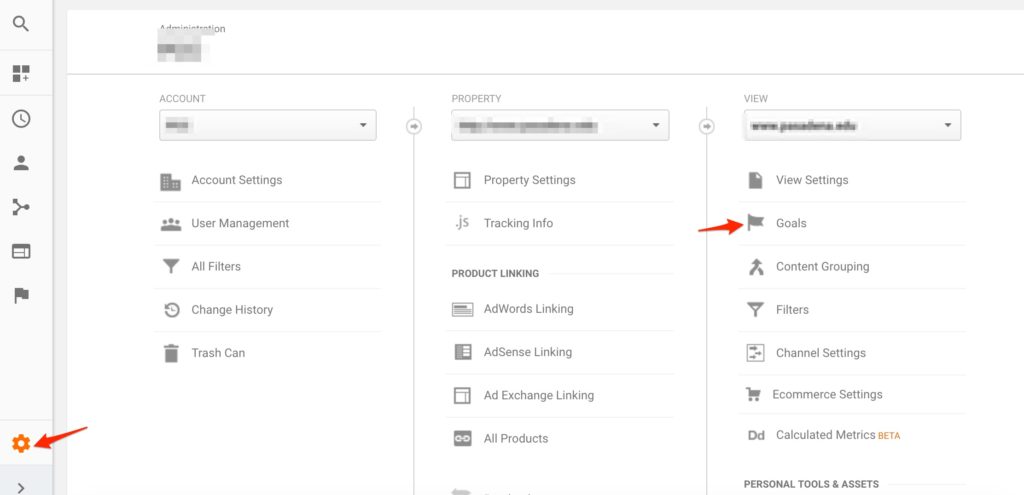Viewport: 1024px width, 495px height.
Task: Open the Customization dashboard icon
Action: (x=21, y=73)
